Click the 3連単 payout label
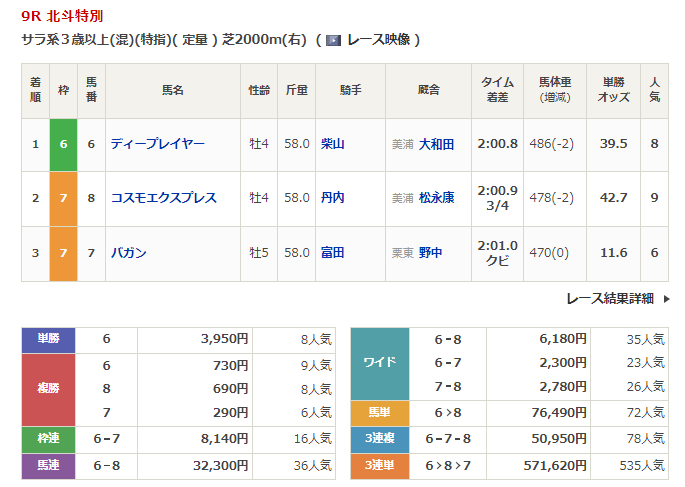This screenshot has height=487, width=685. pos(380,465)
